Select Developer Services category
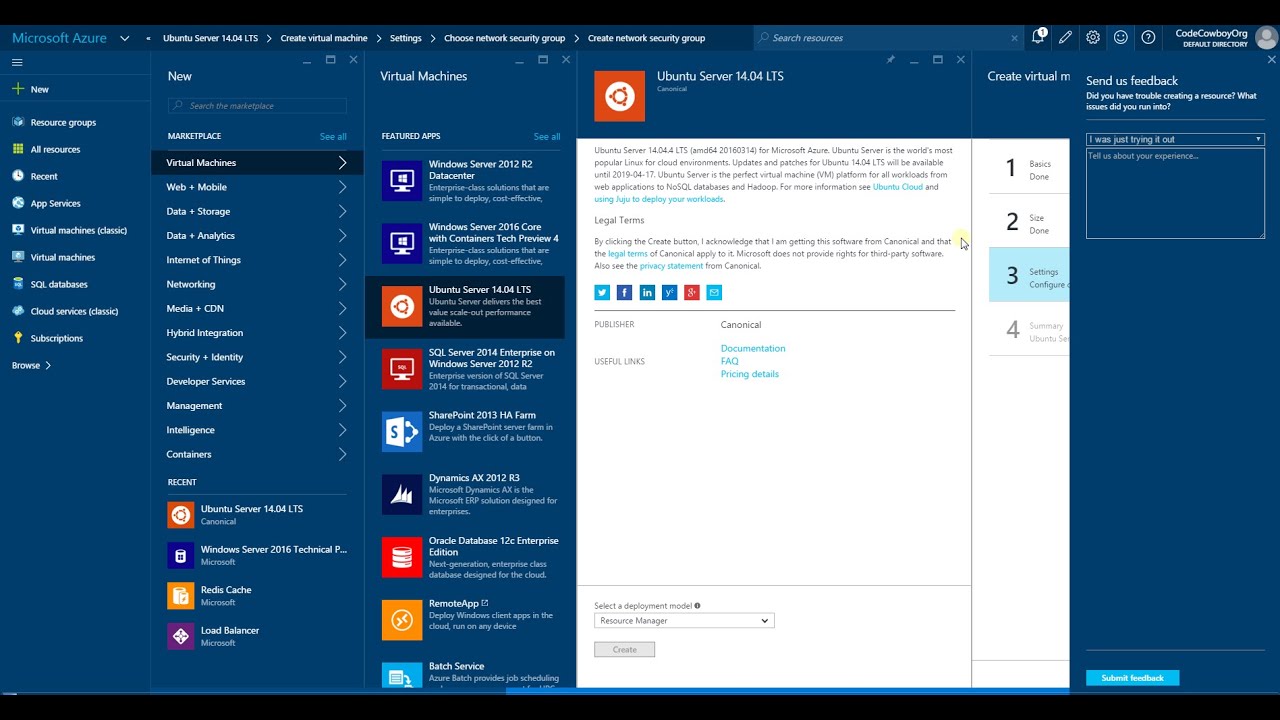1280x720 pixels. click(257, 381)
